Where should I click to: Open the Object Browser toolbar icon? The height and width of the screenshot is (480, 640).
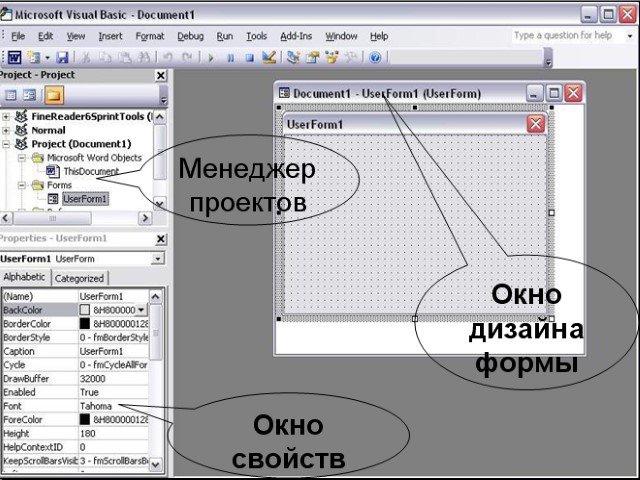332,58
